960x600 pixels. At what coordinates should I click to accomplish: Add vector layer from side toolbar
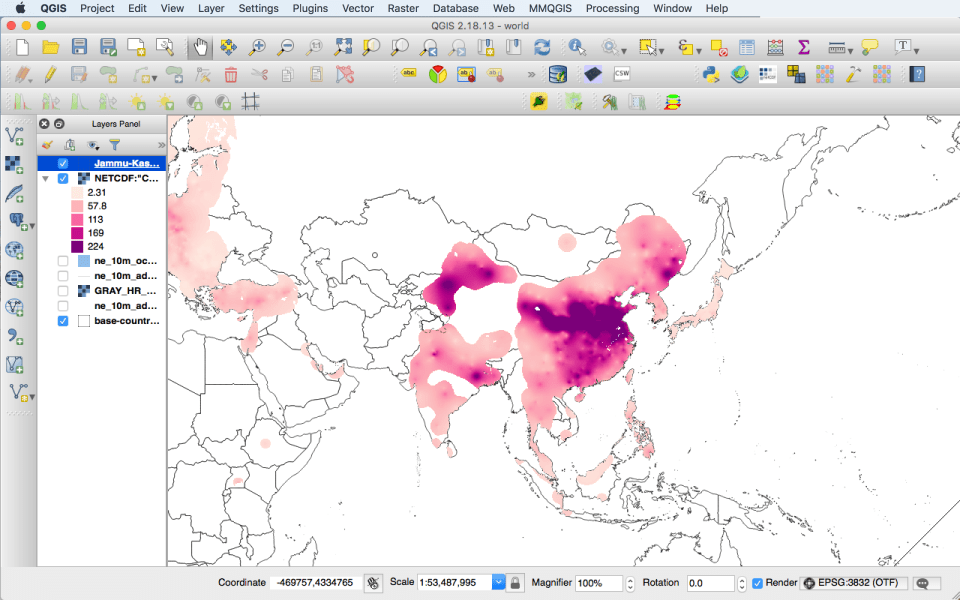(x=15, y=136)
